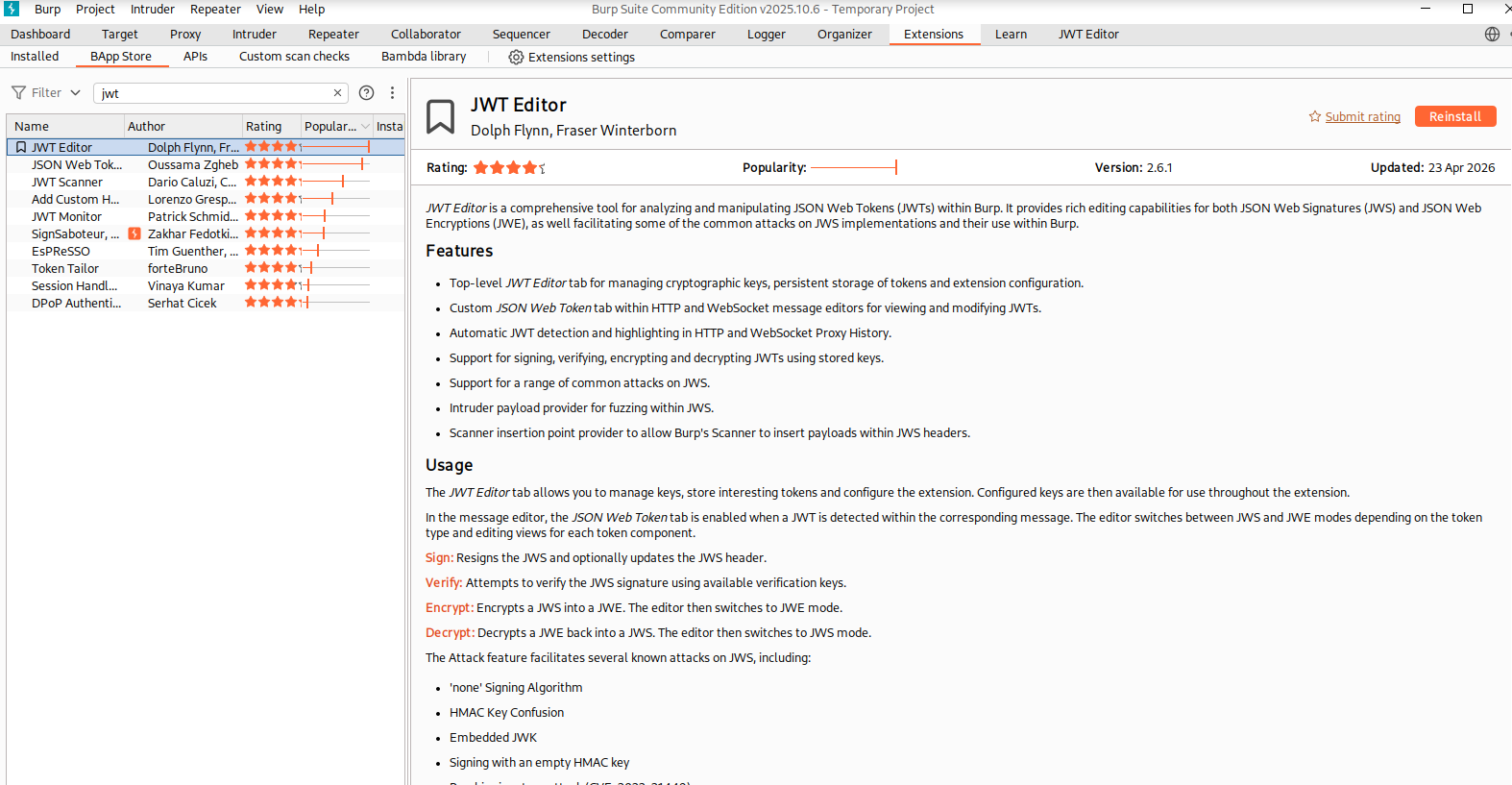This screenshot has width=1512, height=785.
Task: Select the Token Tailor extension row
Action: pyautogui.click(x=206, y=268)
